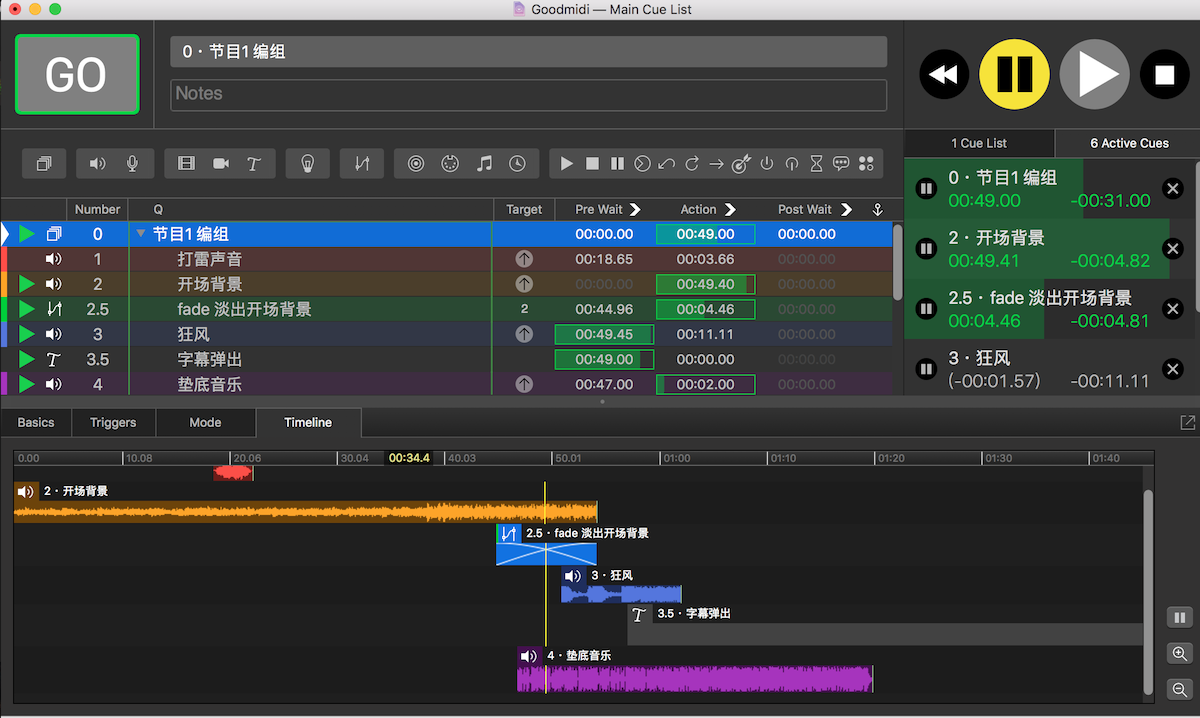Screen dimensions: 1200x718
Task: Open the Timeline inspector tab
Action: [308, 422]
